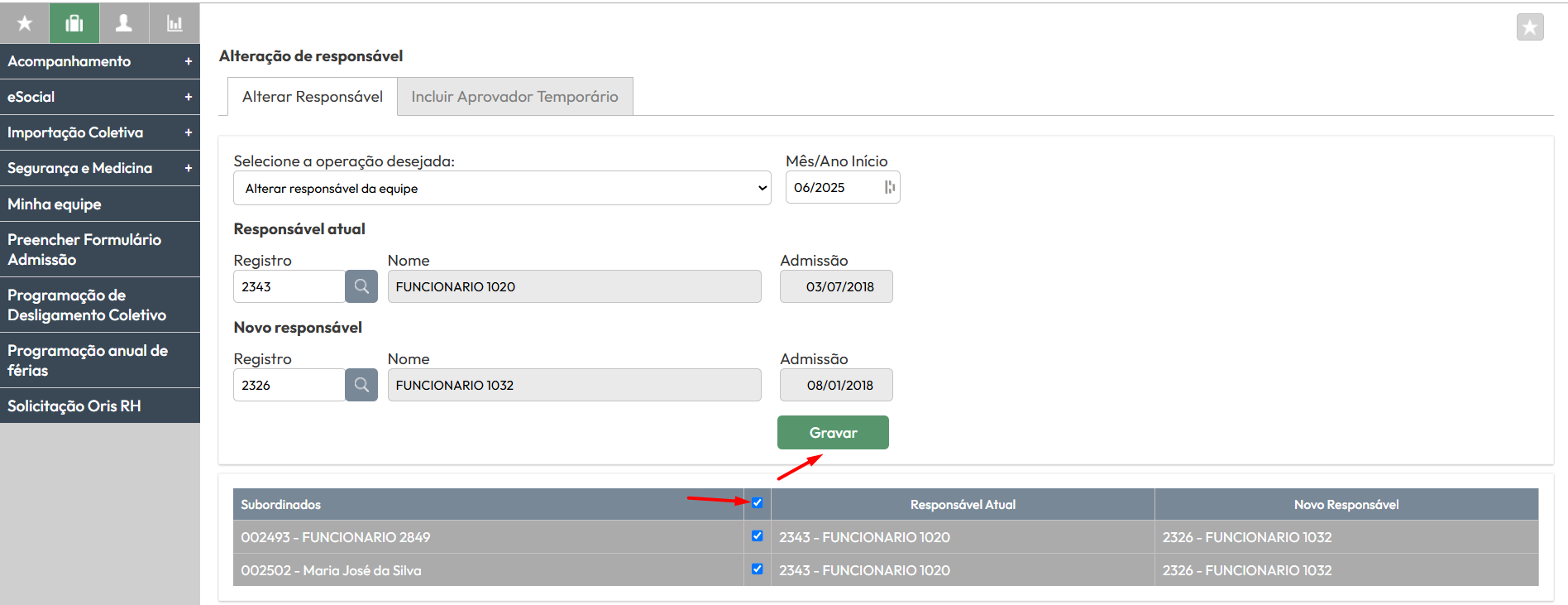Click Novo Responsável cell in Maria José row
The height and width of the screenshot is (605, 1568).
(1346, 570)
